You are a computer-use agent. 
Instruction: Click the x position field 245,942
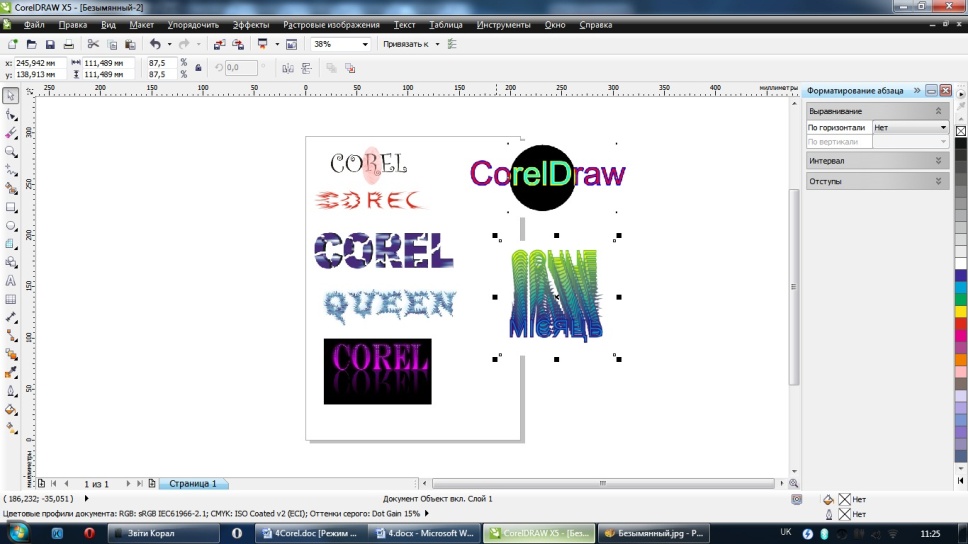click(x=39, y=63)
